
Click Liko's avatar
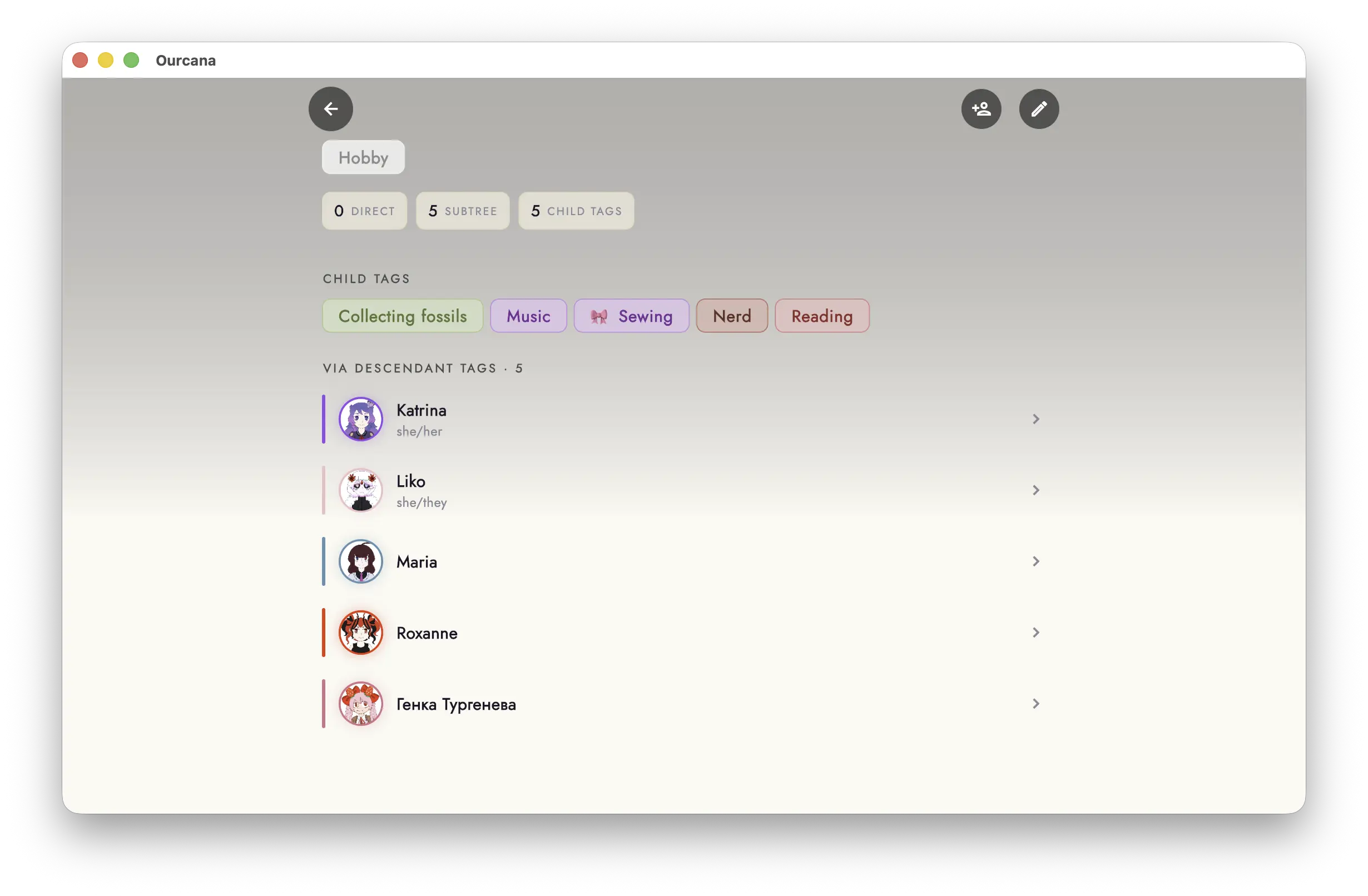[x=360, y=490]
